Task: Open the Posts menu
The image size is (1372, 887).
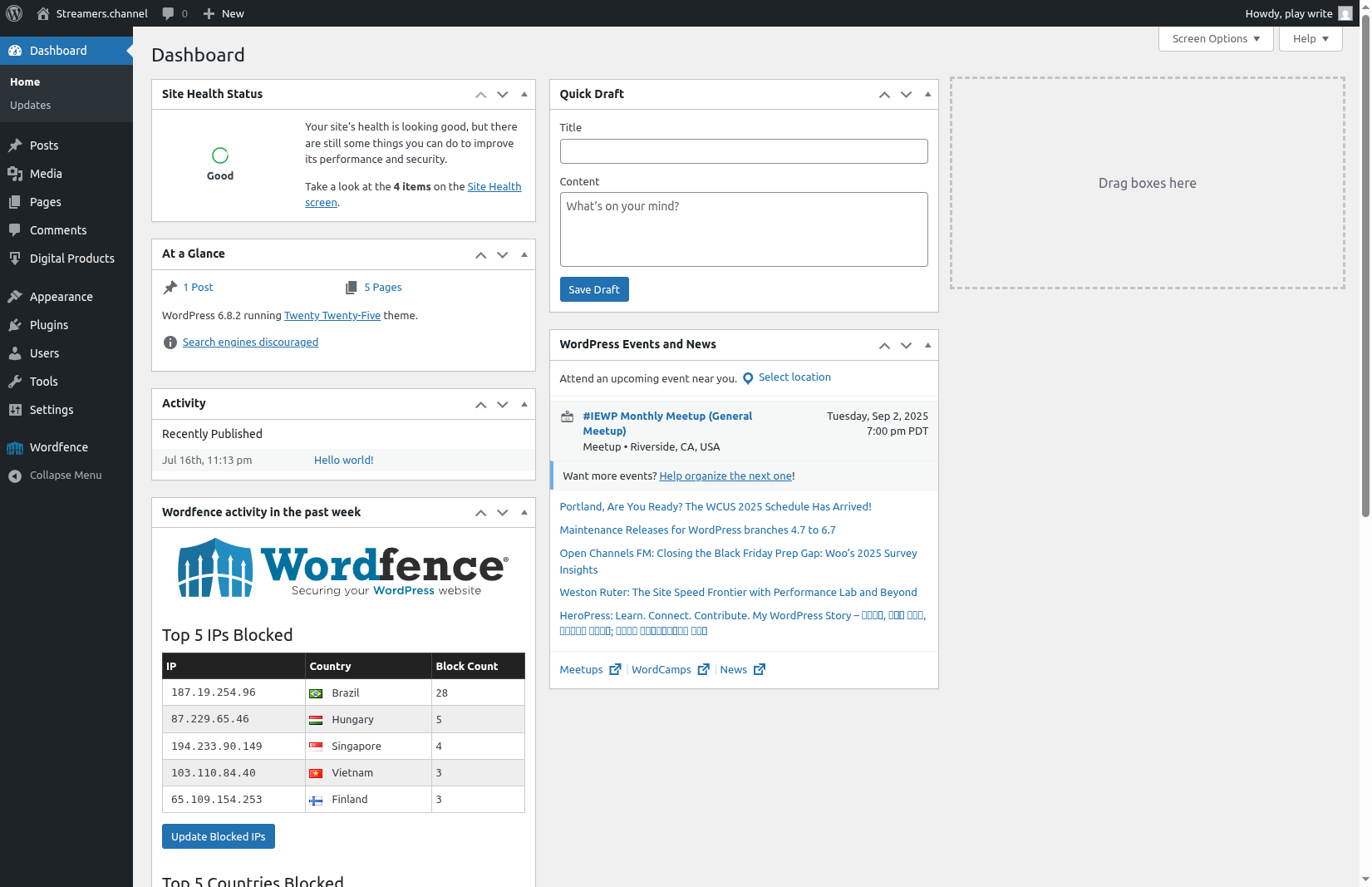Action: 66,145
